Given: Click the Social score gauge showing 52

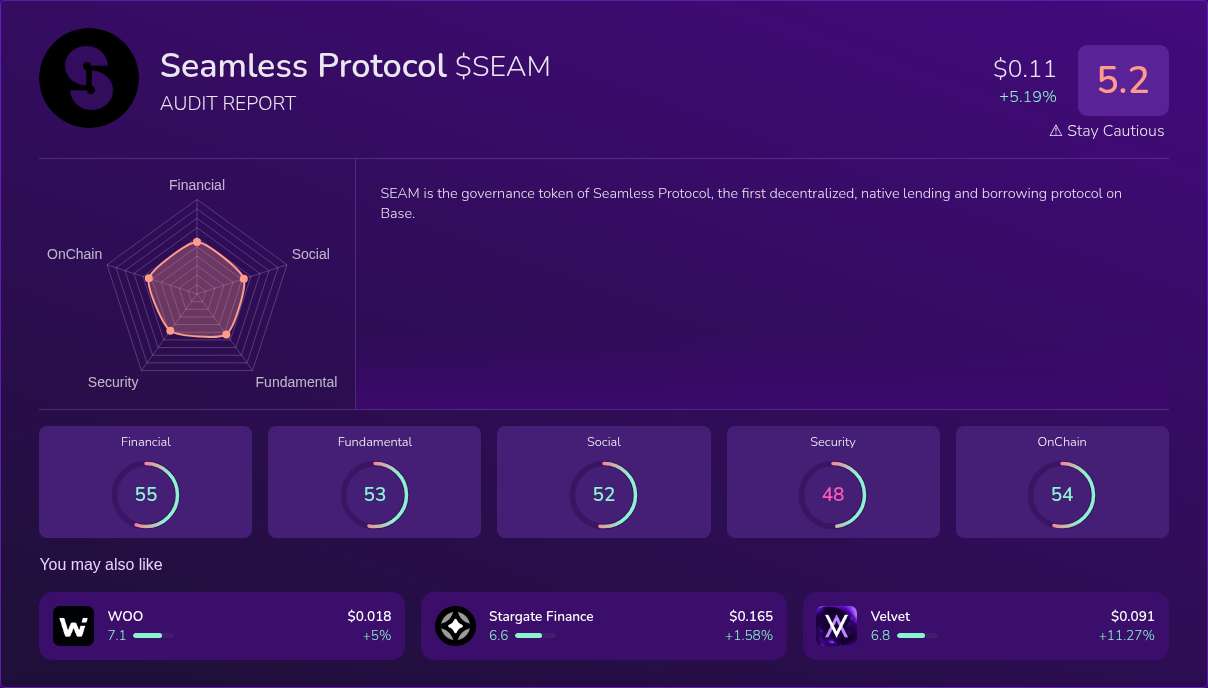Looking at the screenshot, I should (x=604, y=494).
